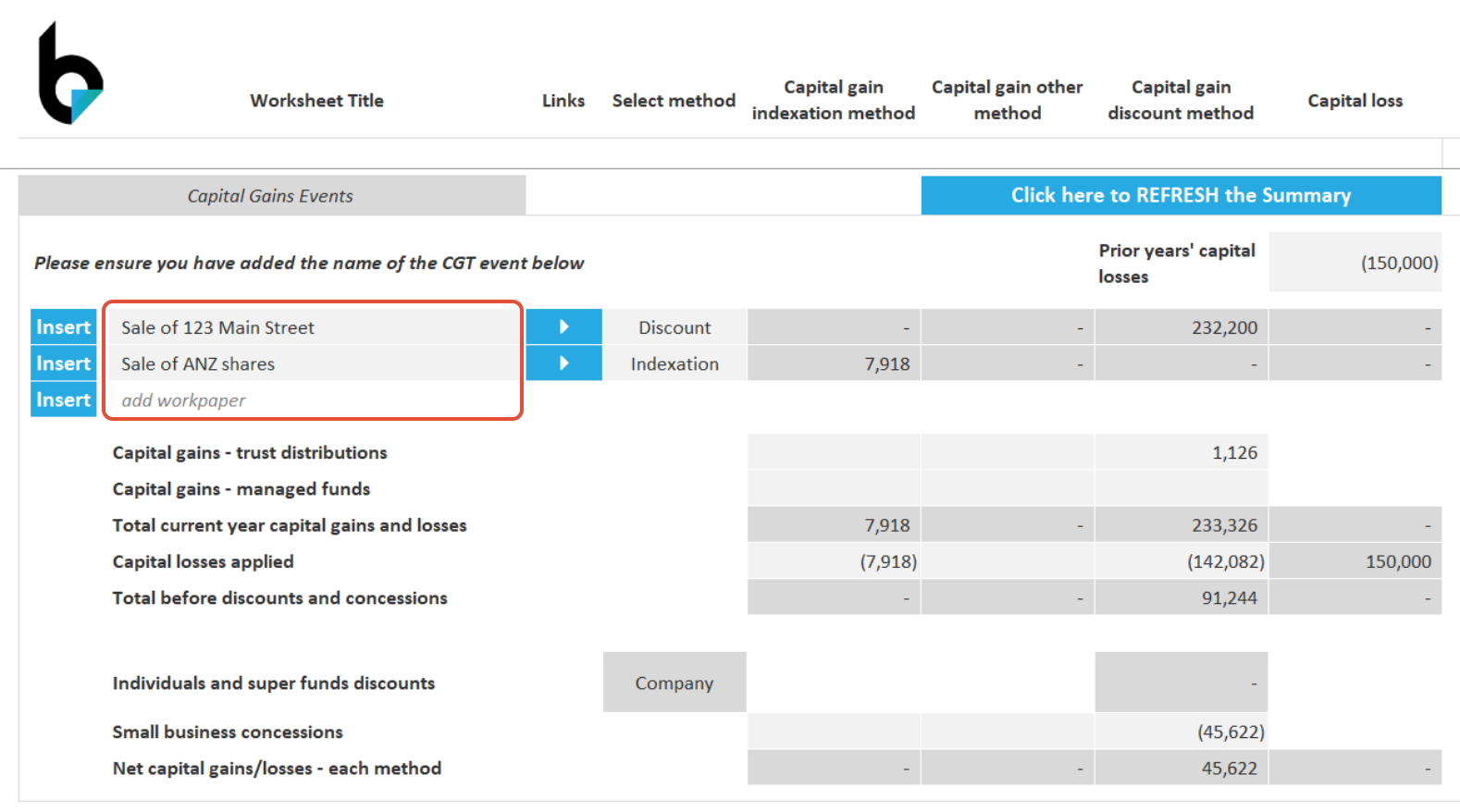Click the Worksheet Title column header
The width and height of the screenshot is (1460, 812).
click(x=316, y=100)
